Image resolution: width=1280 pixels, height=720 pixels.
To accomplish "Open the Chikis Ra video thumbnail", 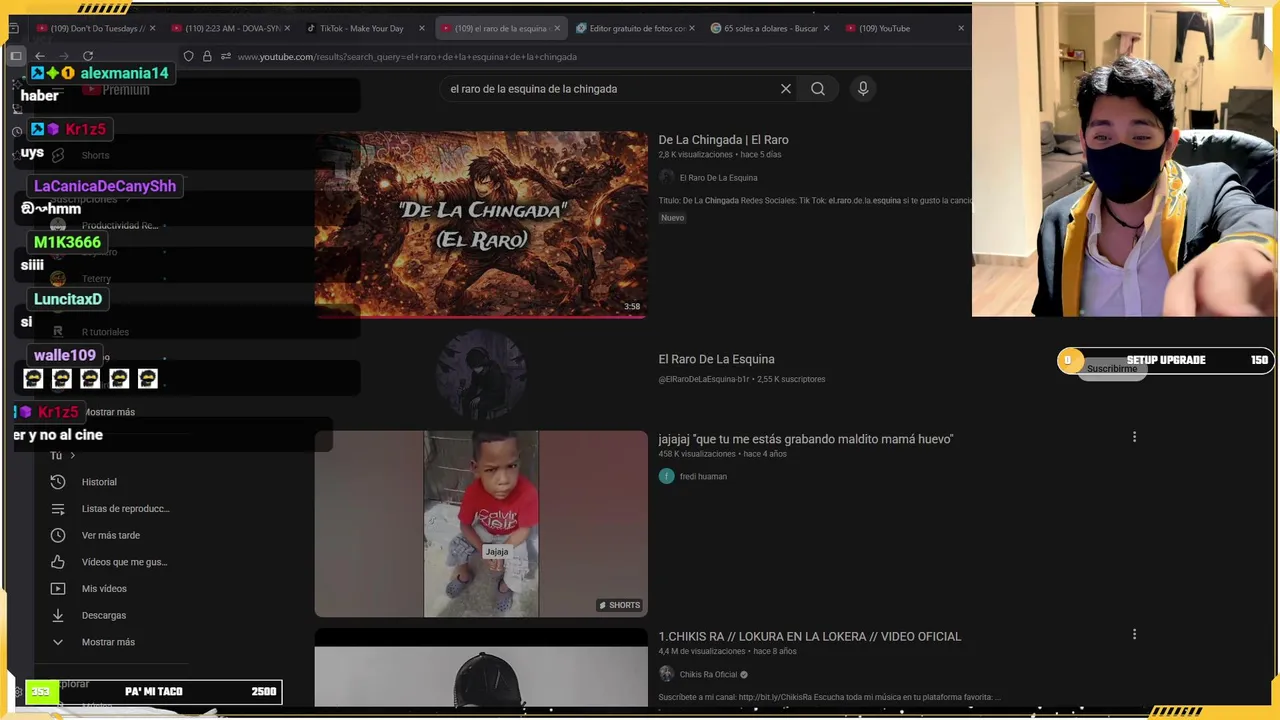I will [481, 667].
